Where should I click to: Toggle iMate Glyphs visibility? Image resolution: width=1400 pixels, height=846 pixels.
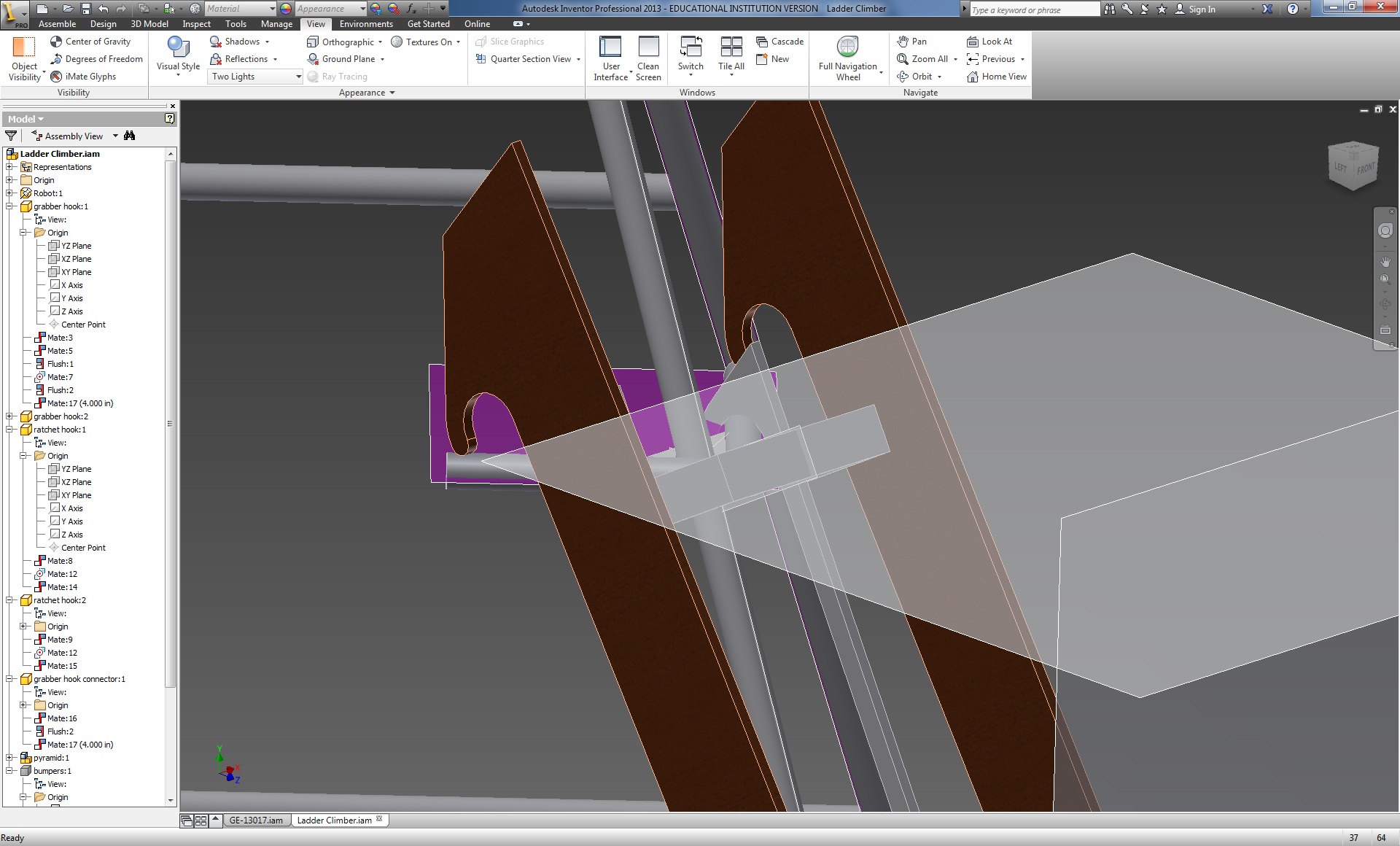point(83,77)
